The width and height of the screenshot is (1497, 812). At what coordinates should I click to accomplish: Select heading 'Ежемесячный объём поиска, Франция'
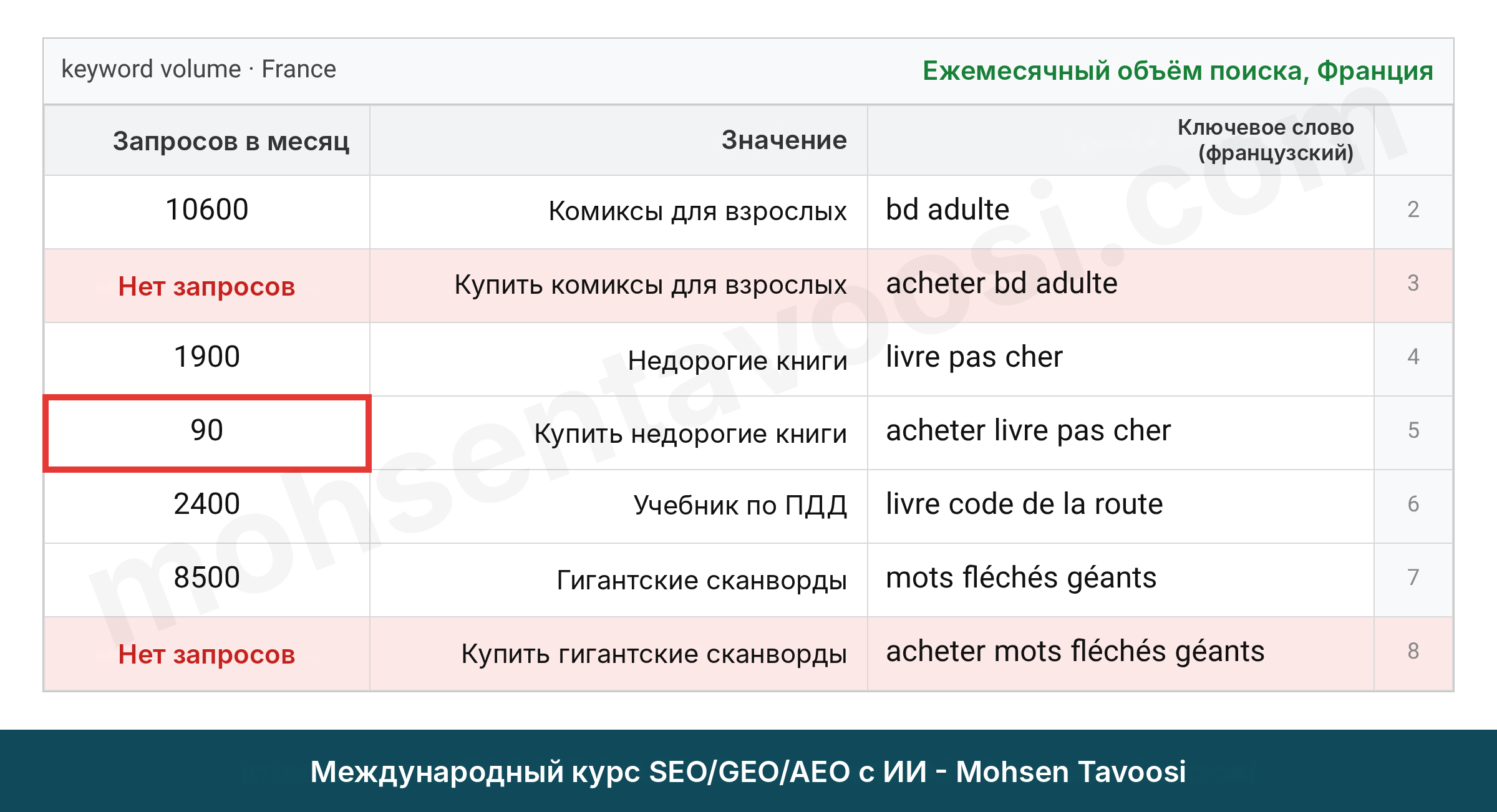(x=1178, y=71)
